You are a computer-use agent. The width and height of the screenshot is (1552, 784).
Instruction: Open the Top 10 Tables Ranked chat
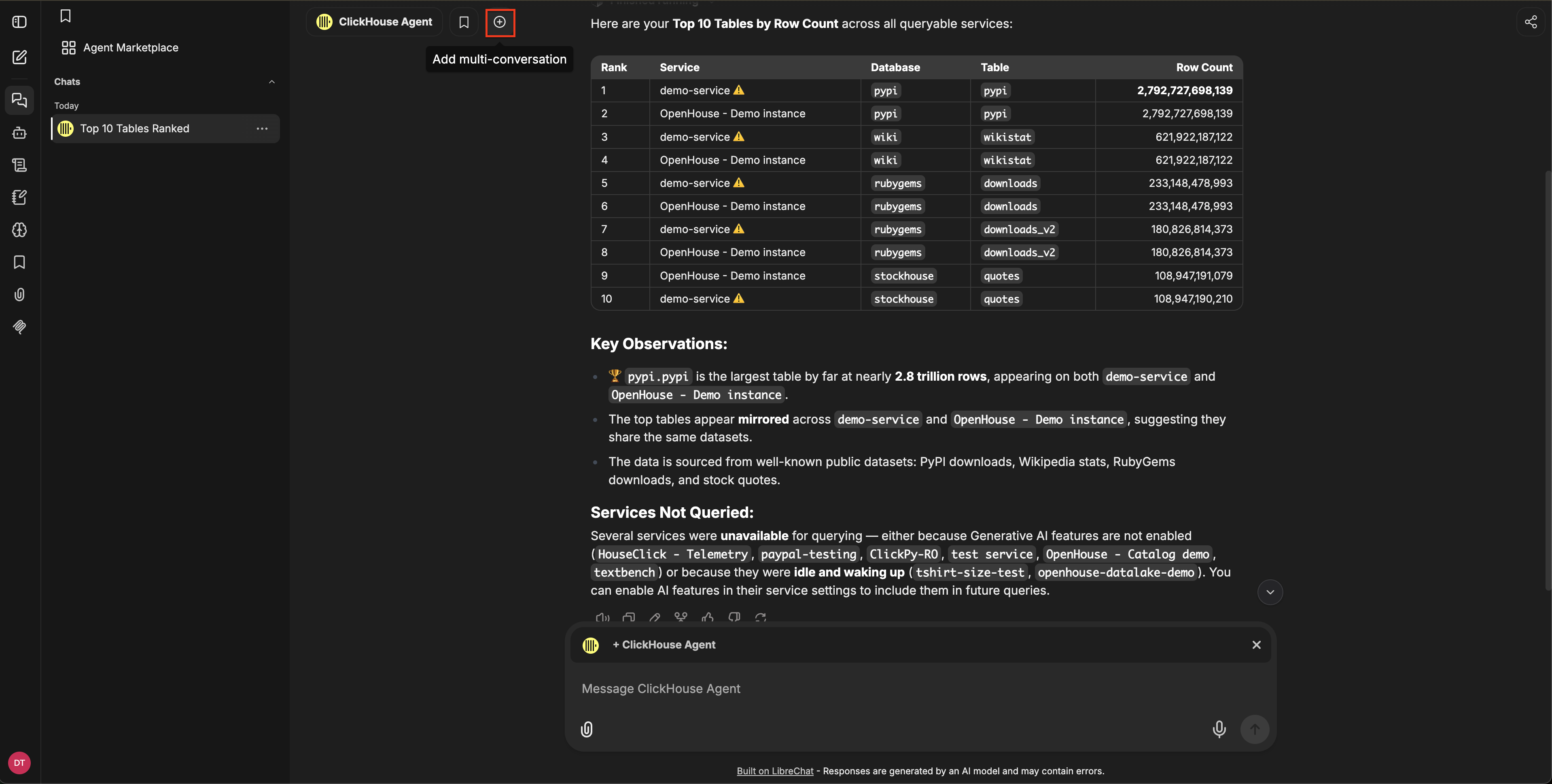tap(166, 128)
